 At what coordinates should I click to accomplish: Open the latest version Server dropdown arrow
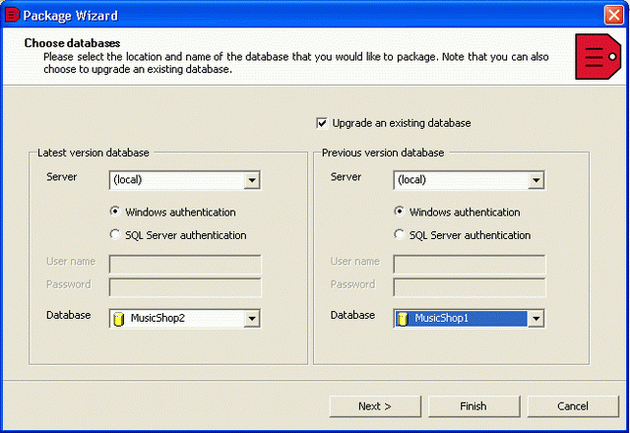pos(252,180)
